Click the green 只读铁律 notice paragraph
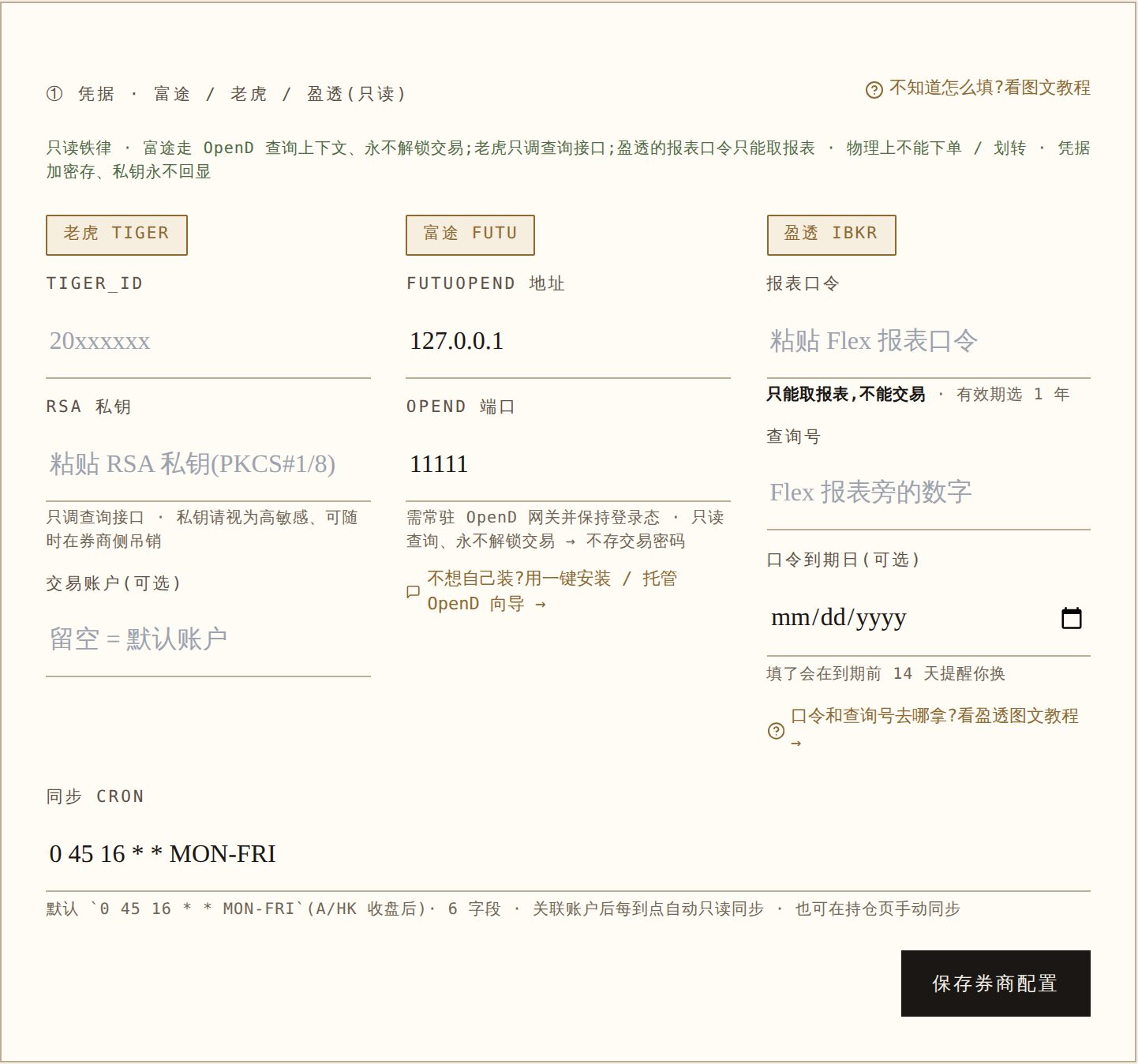1138x1064 pixels. click(x=568, y=159)
